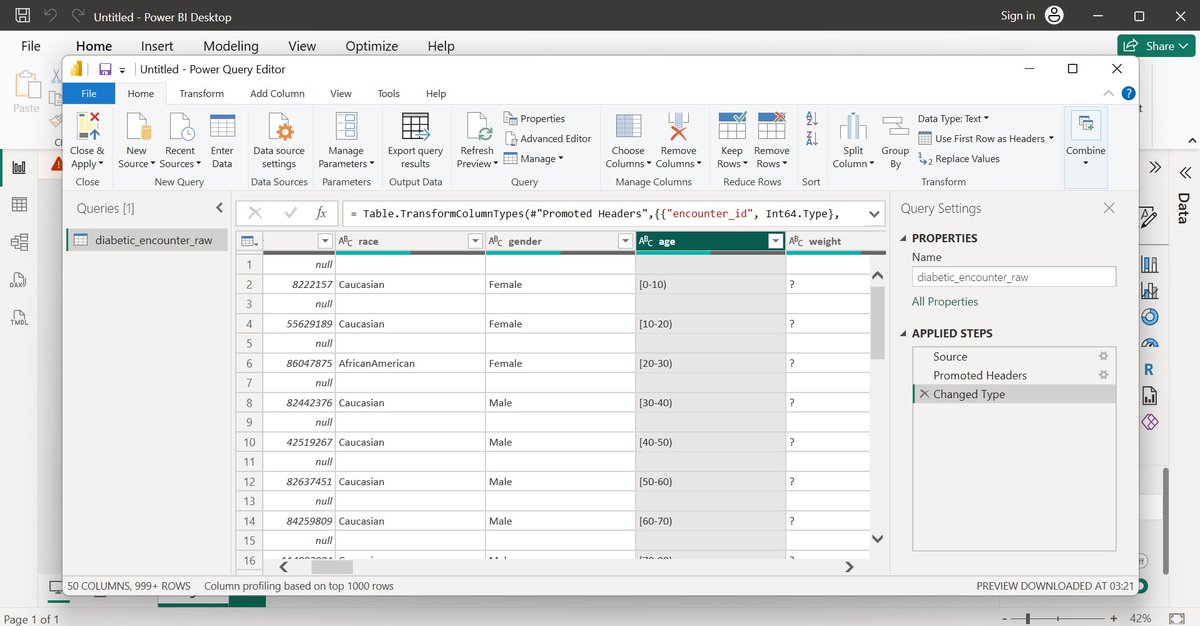Click the query Name input field
Screen dimensions: 1200x626
1014,277
